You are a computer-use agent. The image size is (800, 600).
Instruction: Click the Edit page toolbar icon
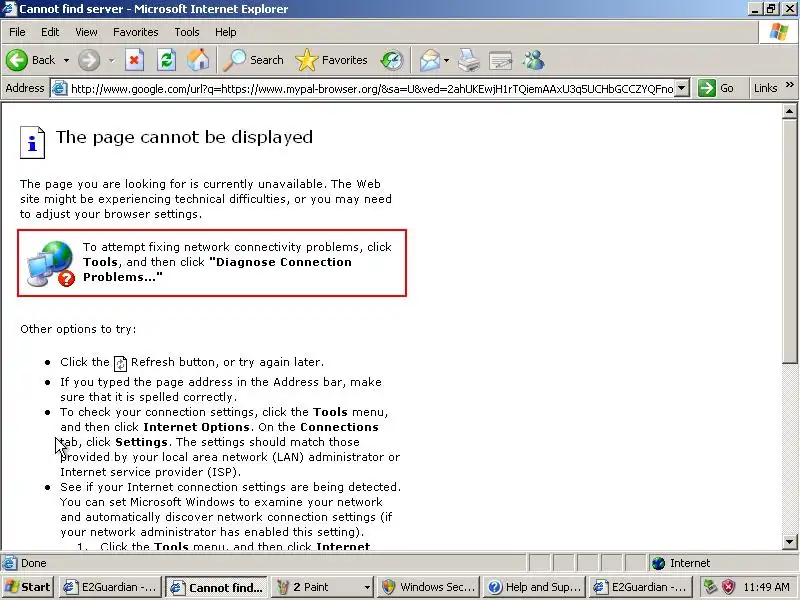[x=501, y=60]
